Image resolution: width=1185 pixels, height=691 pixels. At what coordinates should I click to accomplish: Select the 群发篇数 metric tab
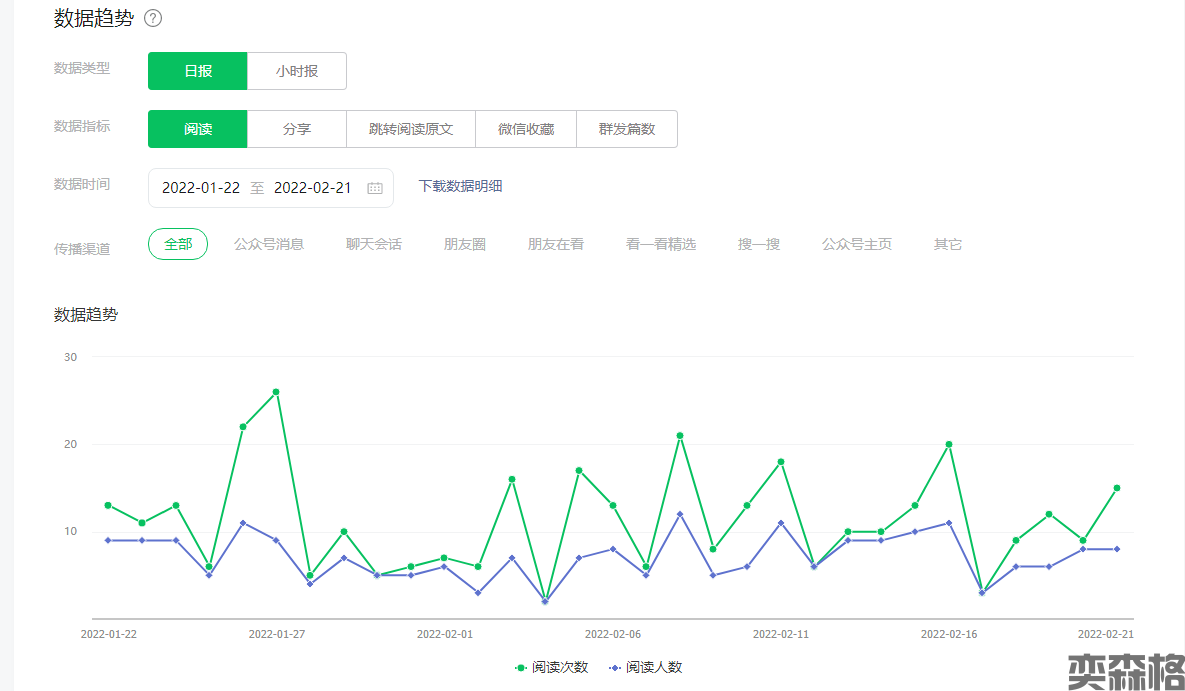(627, 129)
